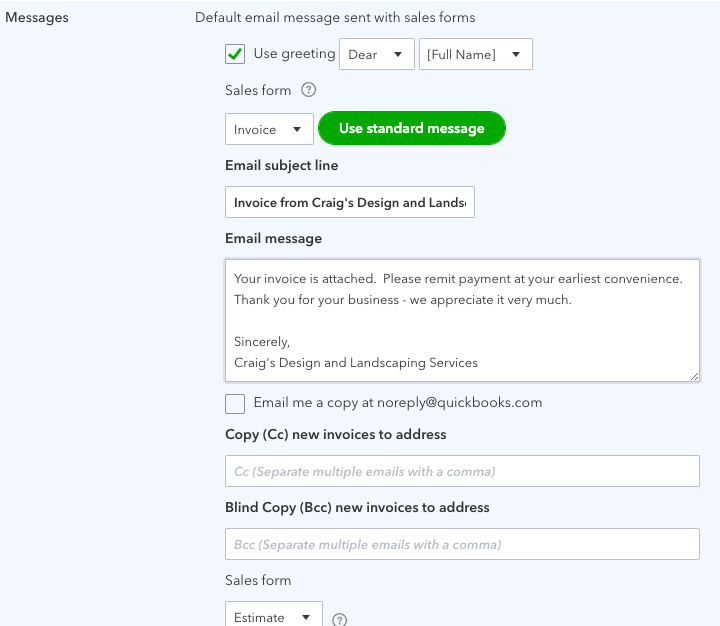This screenshot has width=720, height=626.
Task: Open the Dear greeting dropdown
Action: (x=377, y=54)
